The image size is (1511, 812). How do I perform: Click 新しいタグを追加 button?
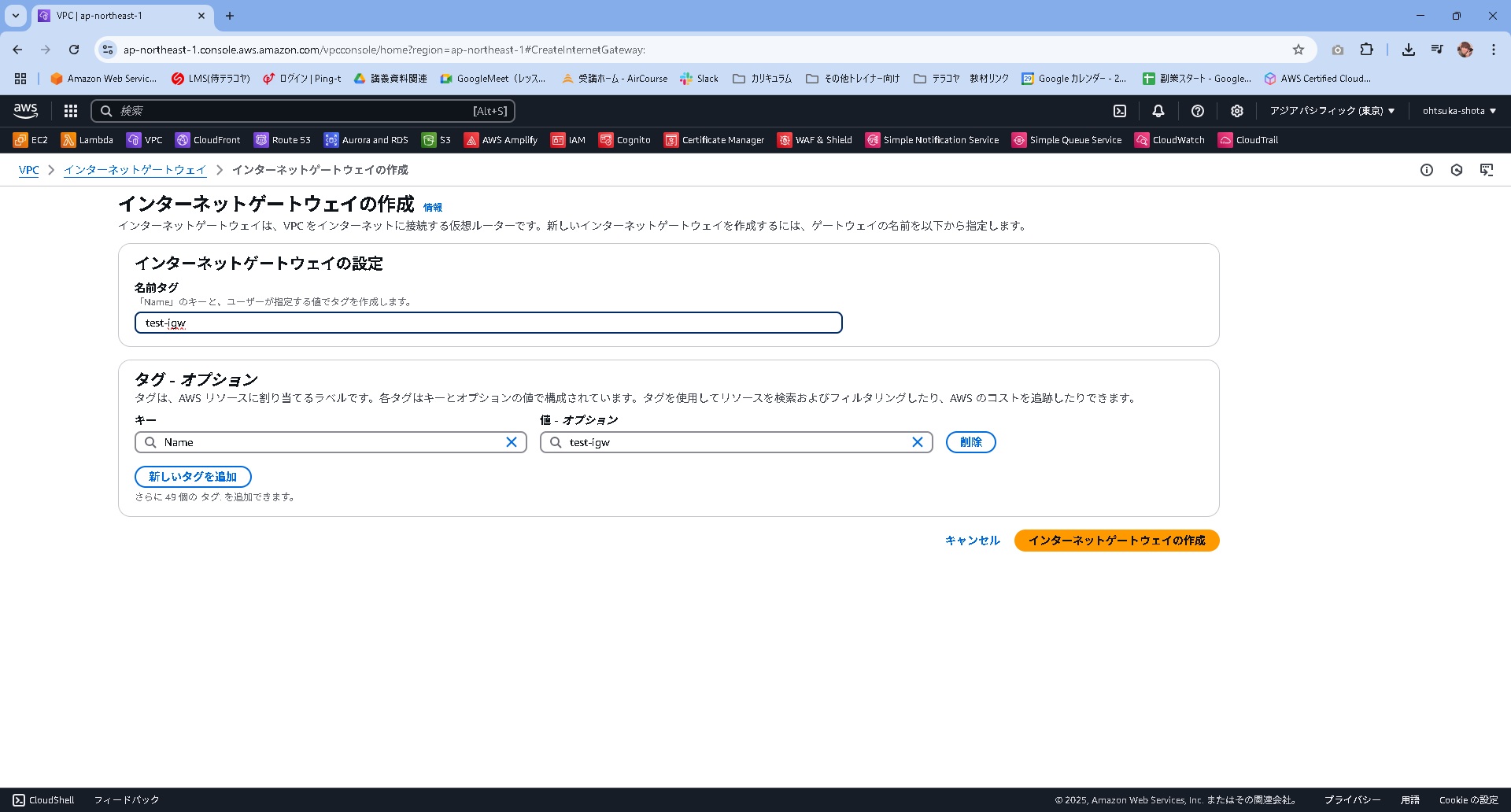pos(193,476)
